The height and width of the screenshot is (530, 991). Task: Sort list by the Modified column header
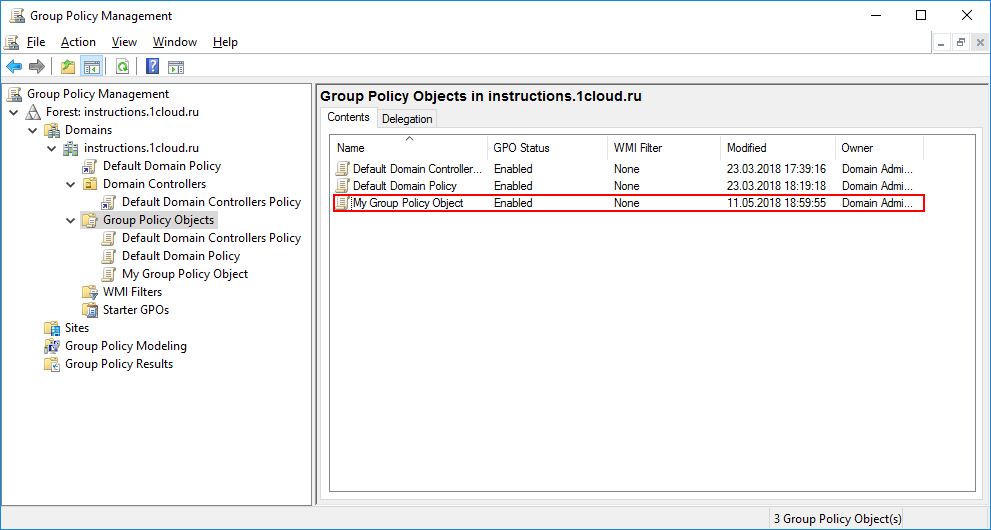747,148
